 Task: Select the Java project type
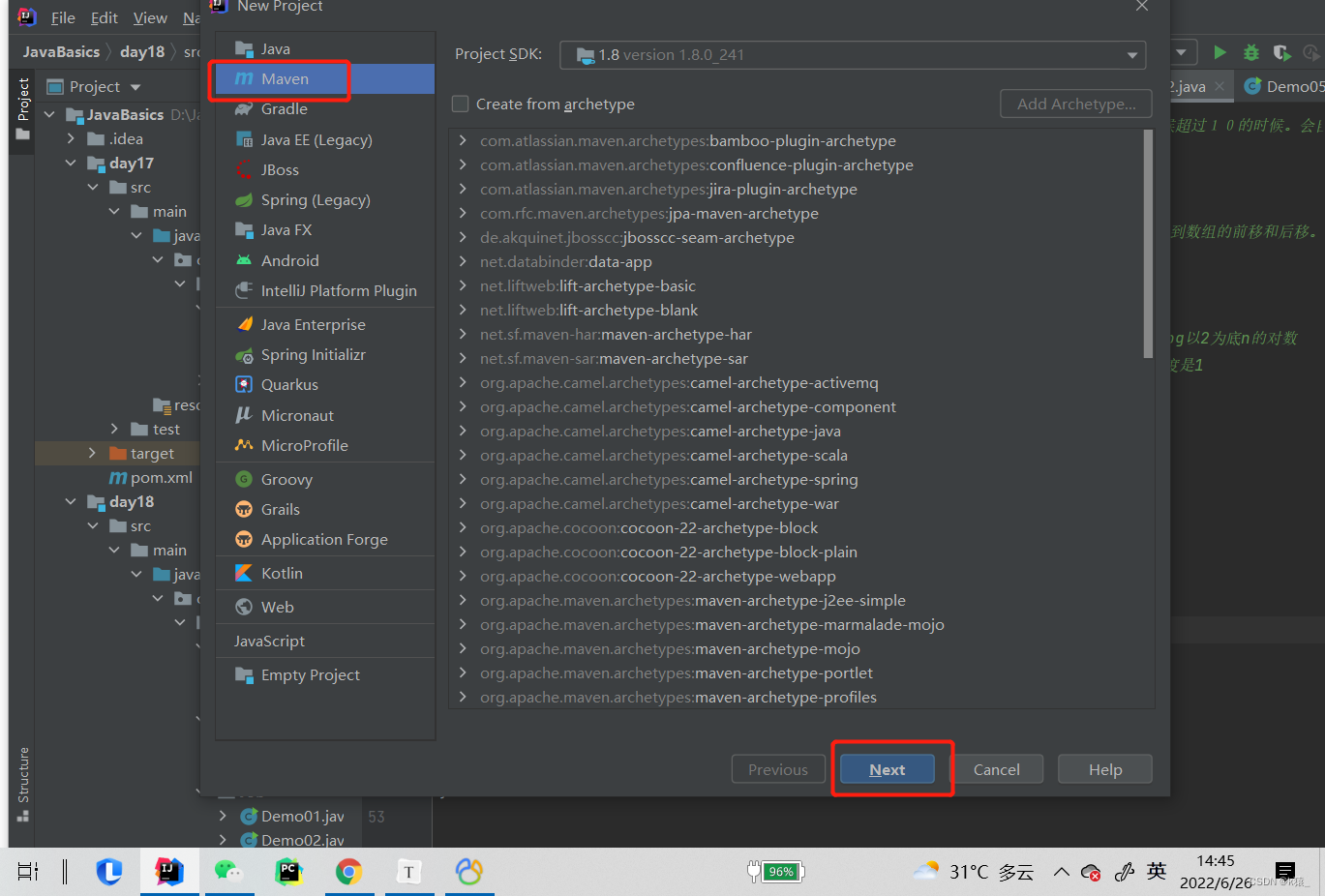pyautogui.click(x=325, y=48)
